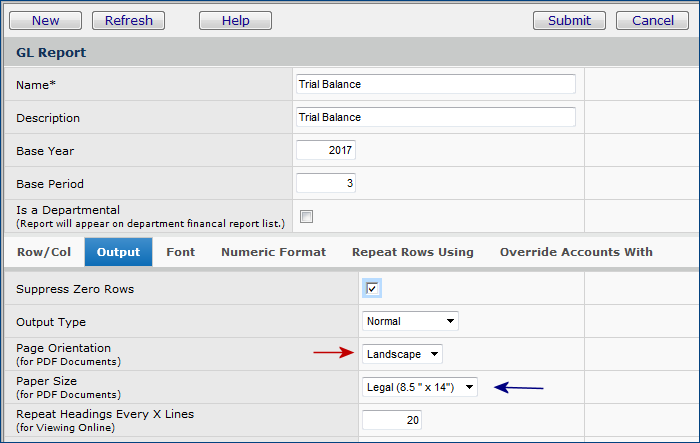
Task: Go to the Font tab
Action: pos(181,252)
